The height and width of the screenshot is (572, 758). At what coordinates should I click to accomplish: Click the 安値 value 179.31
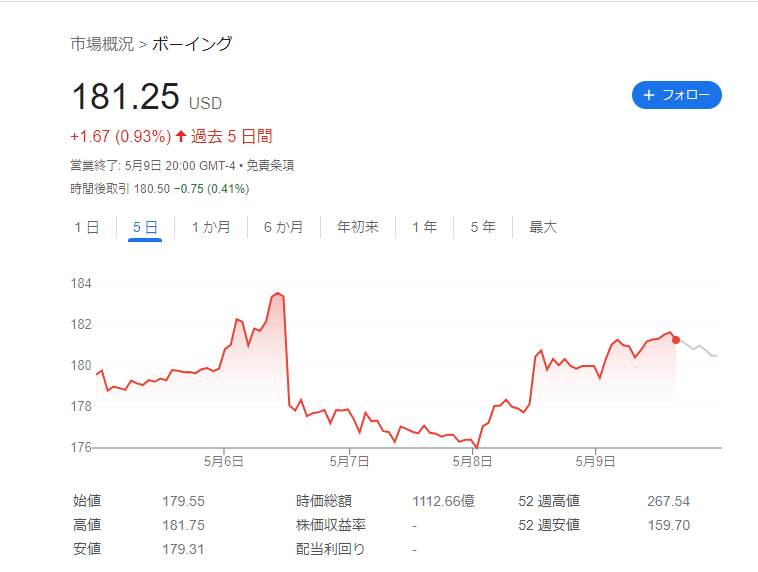[x=183, y=549]
